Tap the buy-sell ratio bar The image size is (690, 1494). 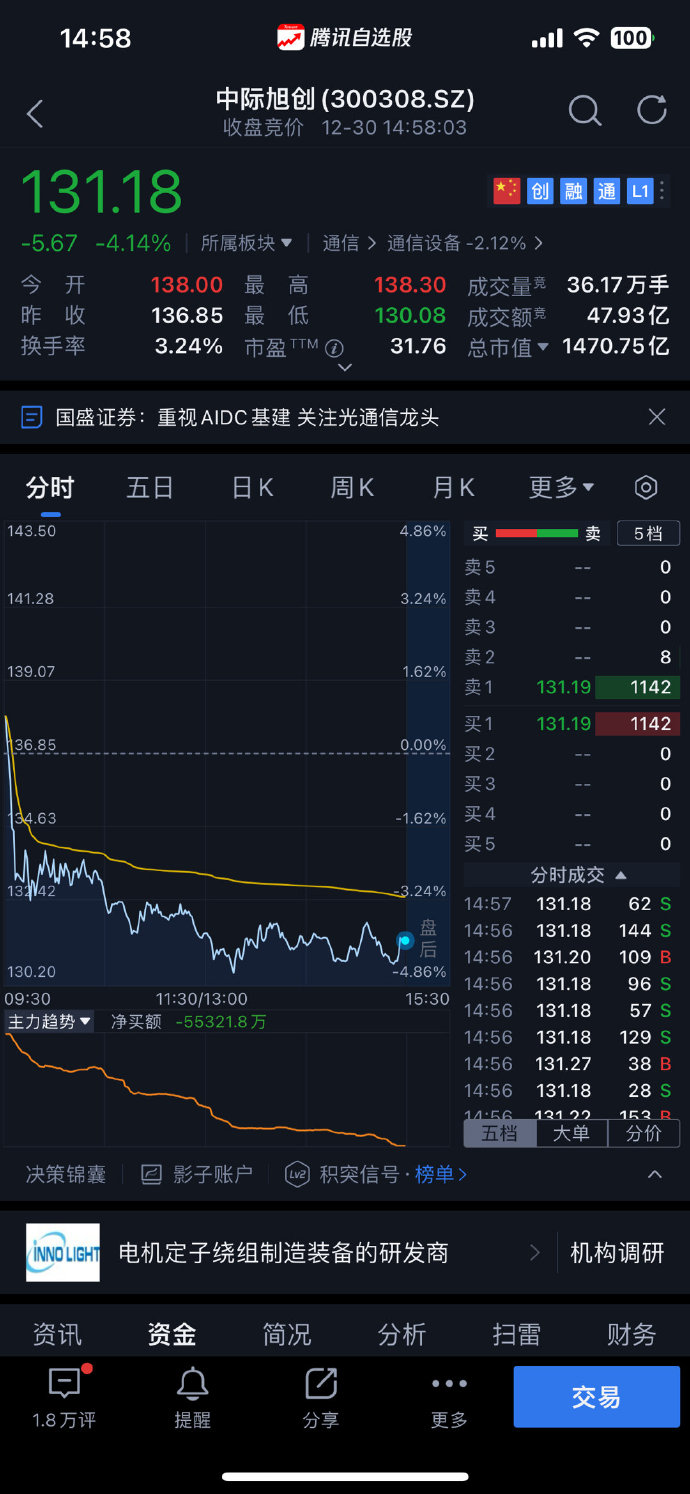(537, 533)
